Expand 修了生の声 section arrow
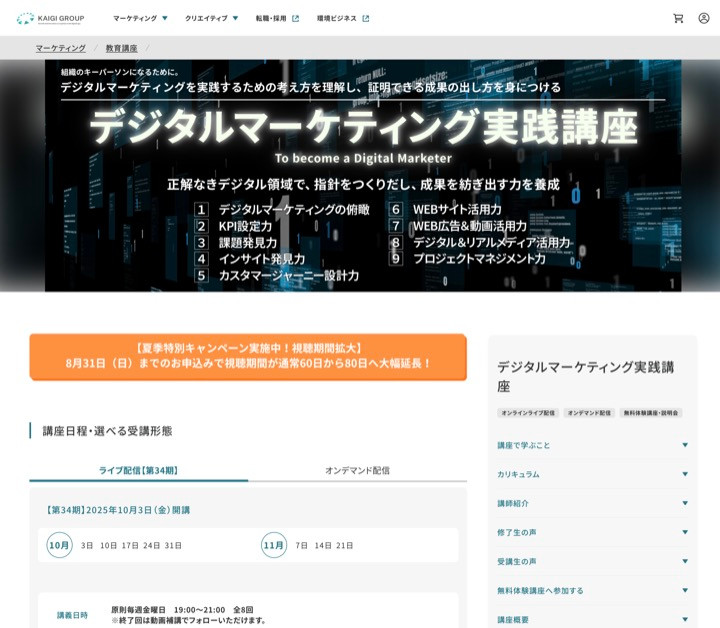The height and width of the screenshot is (628, 720). click(x=685, y=532)
